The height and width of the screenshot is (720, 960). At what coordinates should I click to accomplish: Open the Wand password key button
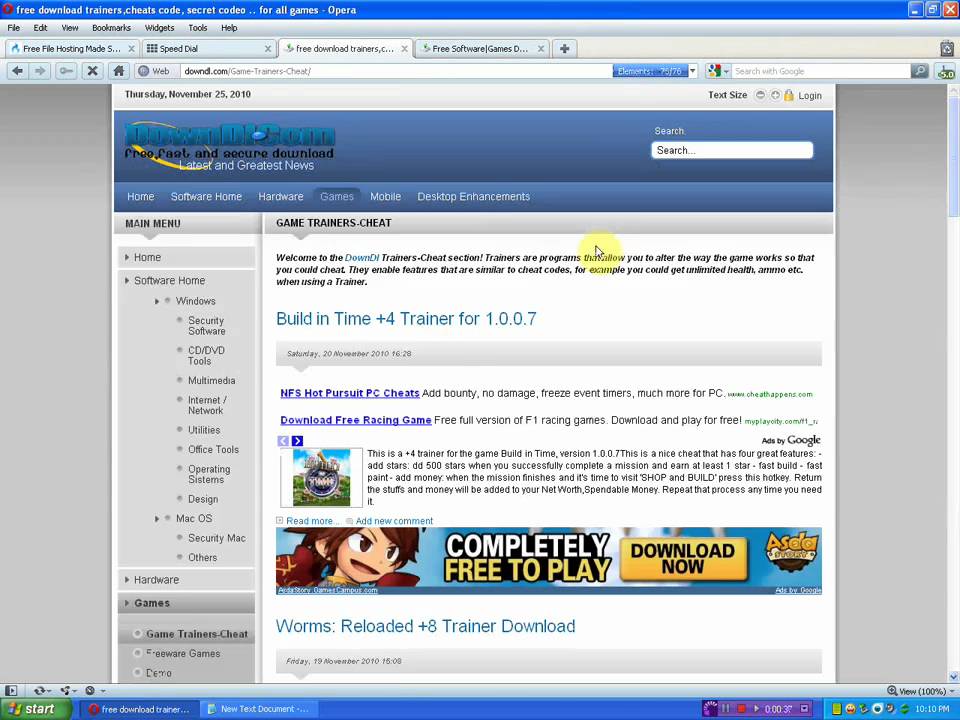pos(66,71)
